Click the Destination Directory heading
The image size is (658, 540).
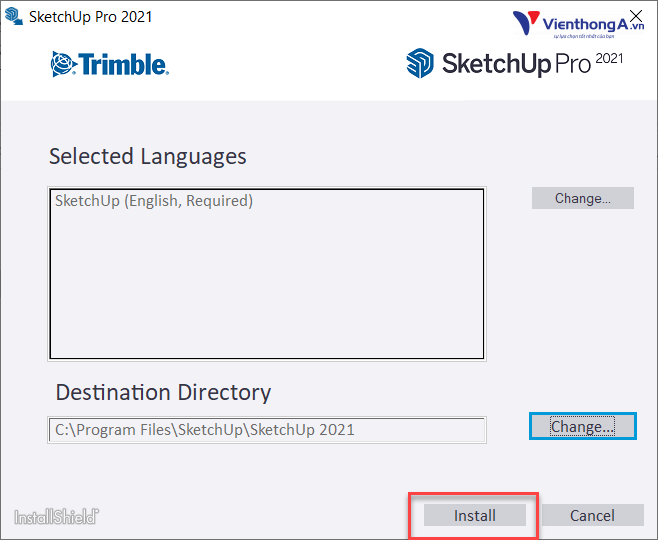(x=163, y=393)
